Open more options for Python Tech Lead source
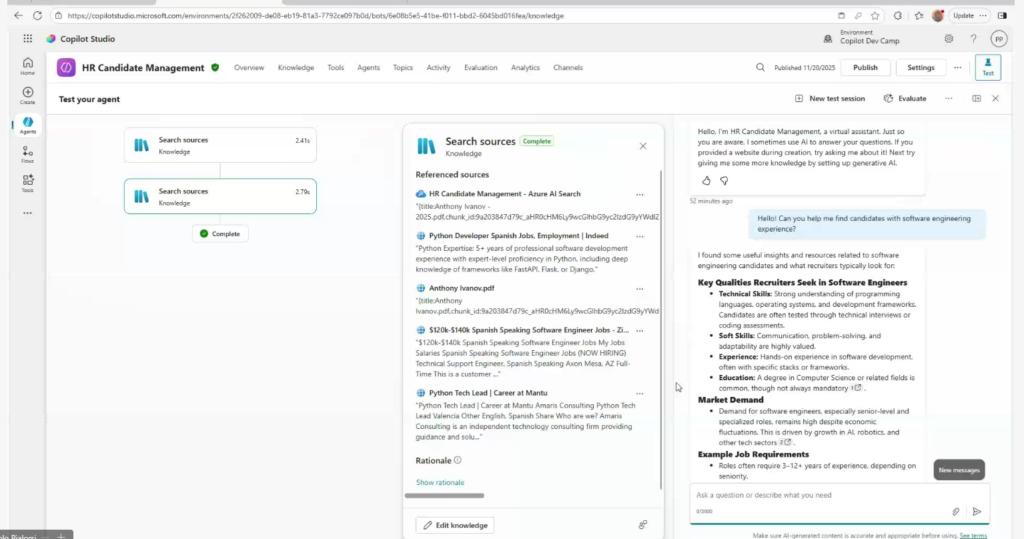1024x539 pixels. point(640,393)
